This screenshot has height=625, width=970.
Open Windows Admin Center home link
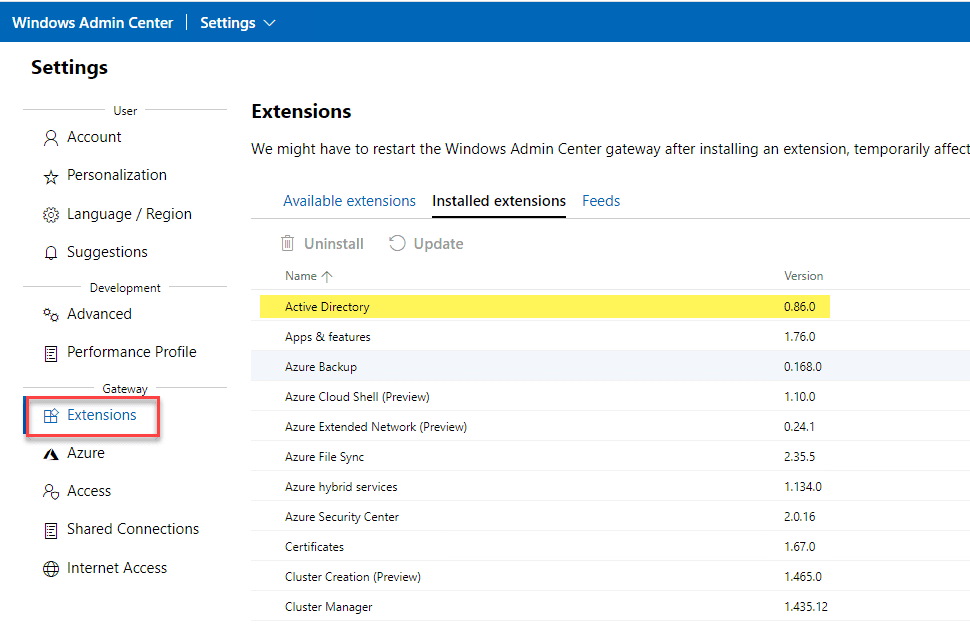92,22
